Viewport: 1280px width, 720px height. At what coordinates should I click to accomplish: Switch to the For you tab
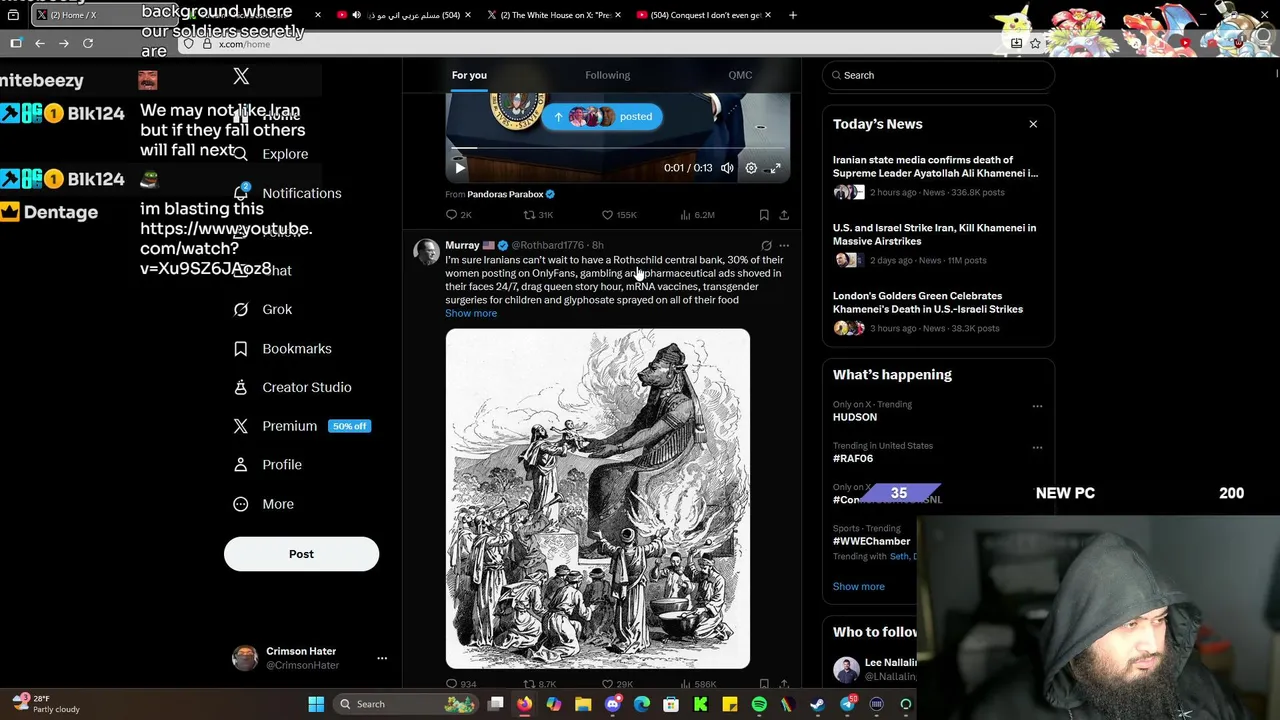469,75
